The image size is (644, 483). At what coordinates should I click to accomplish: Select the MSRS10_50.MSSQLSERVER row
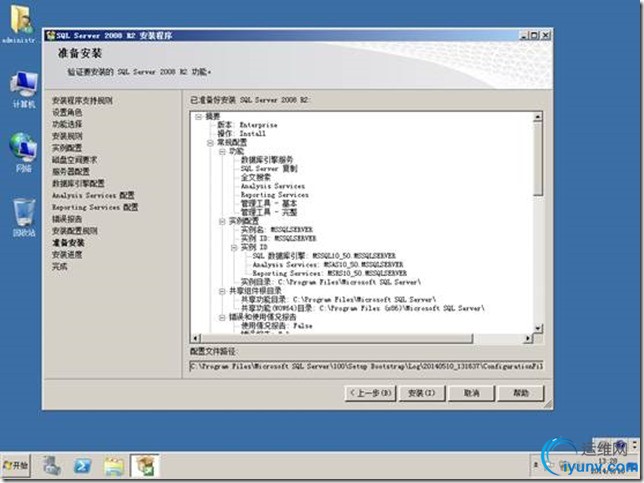click(x=329, y=273)
